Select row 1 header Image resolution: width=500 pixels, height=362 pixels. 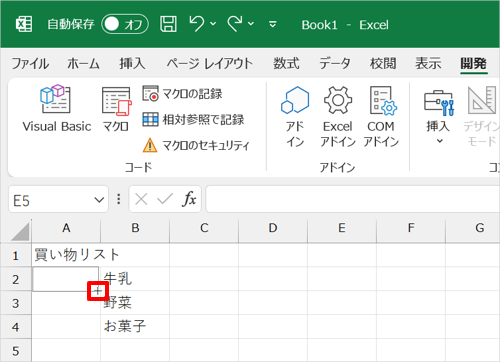16,255
